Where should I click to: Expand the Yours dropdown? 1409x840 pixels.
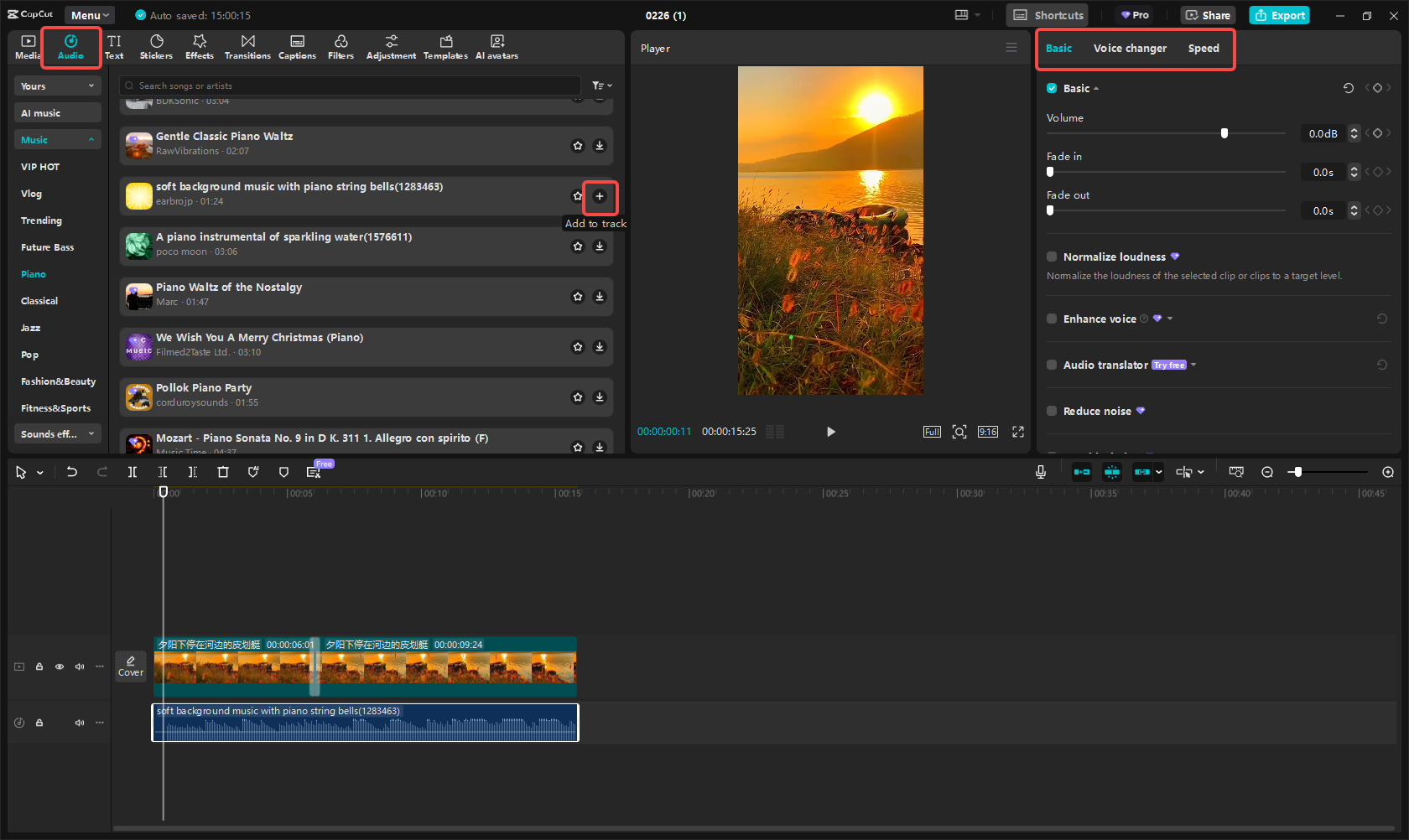point(57,86)
